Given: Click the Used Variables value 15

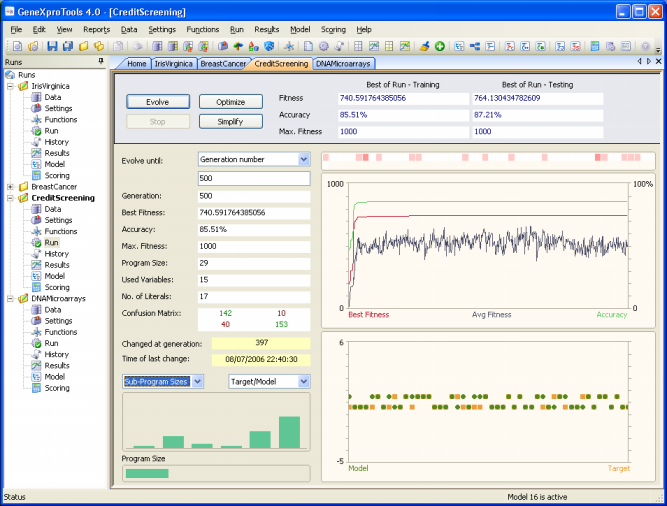Looking at the screenshot, I should (x=254, y=280).
